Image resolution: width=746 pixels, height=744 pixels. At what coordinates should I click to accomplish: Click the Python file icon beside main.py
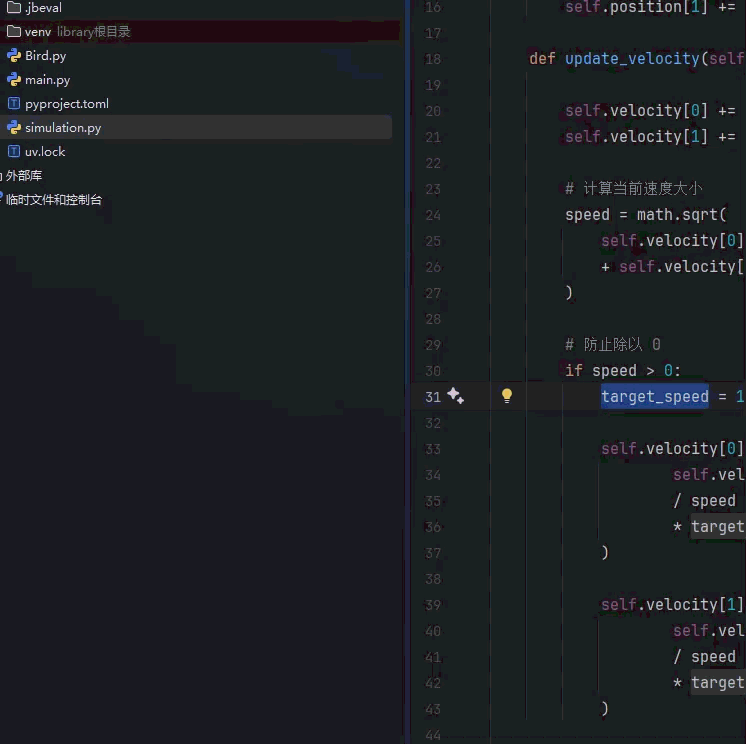pos(14,79)
